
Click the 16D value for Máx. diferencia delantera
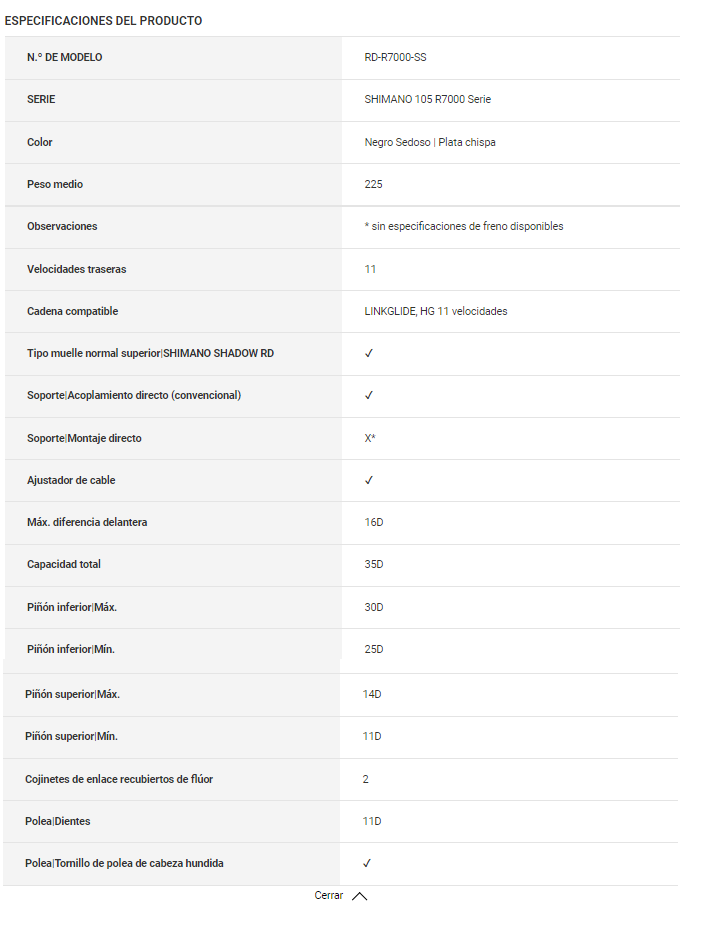(x=374, y=523)
